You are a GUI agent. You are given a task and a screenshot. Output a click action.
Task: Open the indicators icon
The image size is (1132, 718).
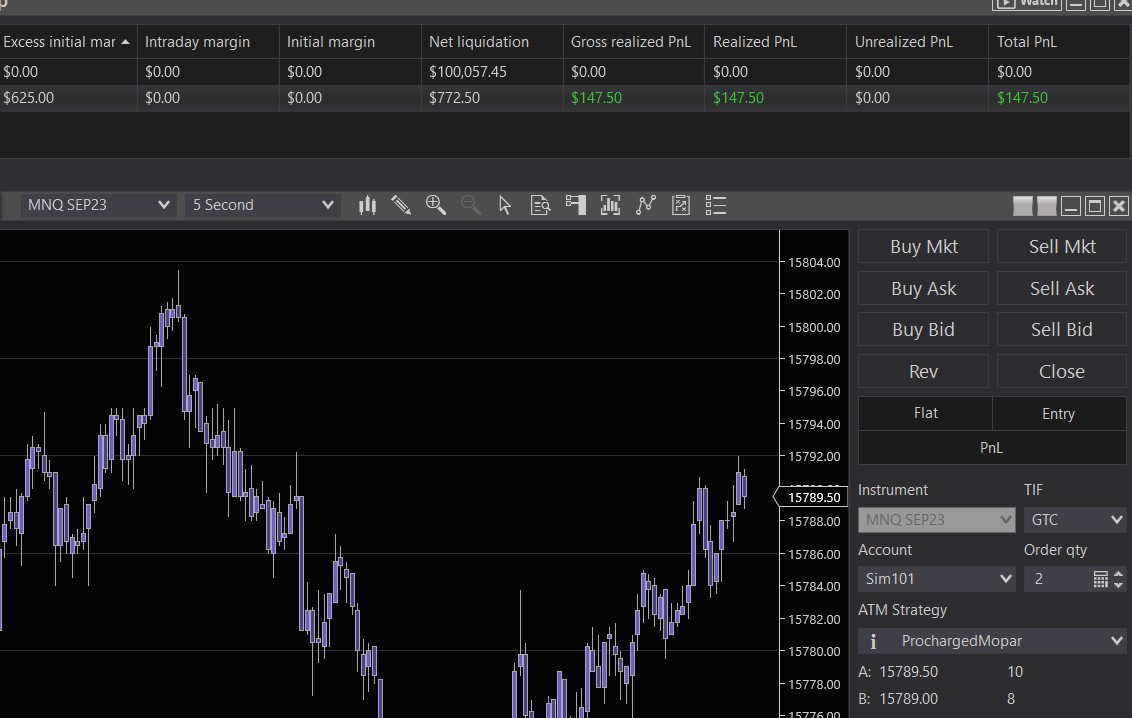pos(645,205)
